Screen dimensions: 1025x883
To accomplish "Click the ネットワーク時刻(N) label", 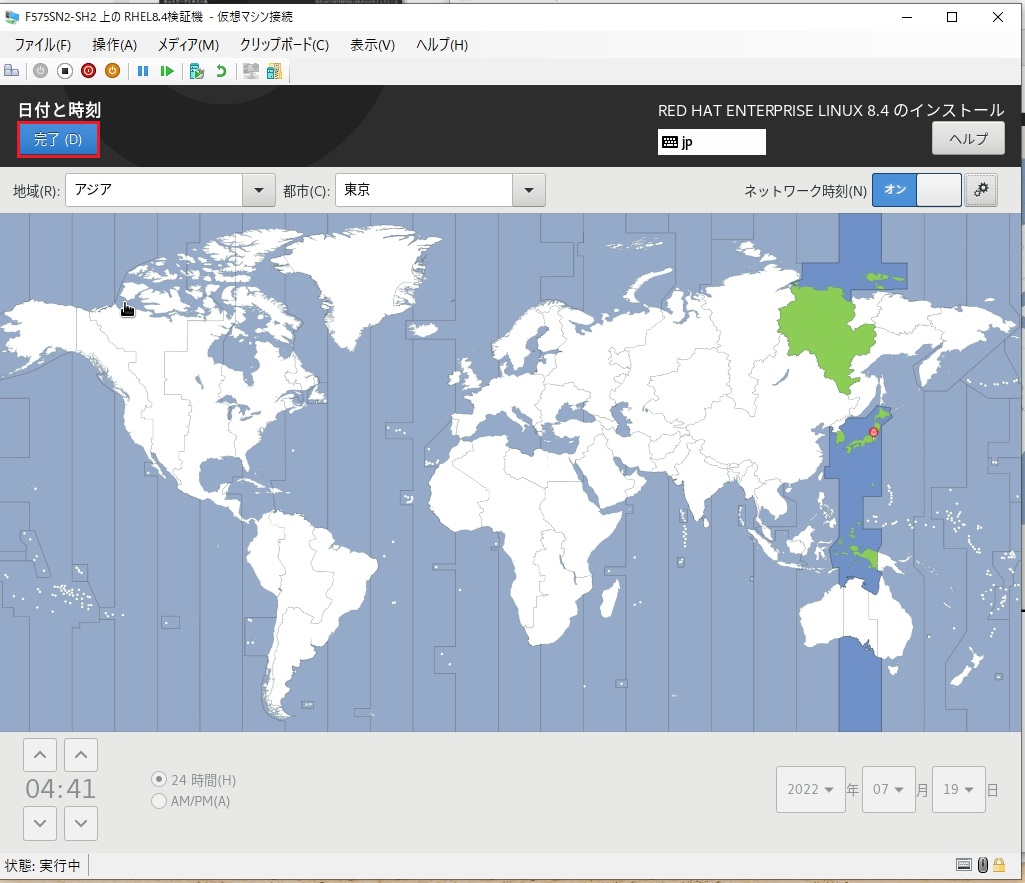I will pos(805,191).
